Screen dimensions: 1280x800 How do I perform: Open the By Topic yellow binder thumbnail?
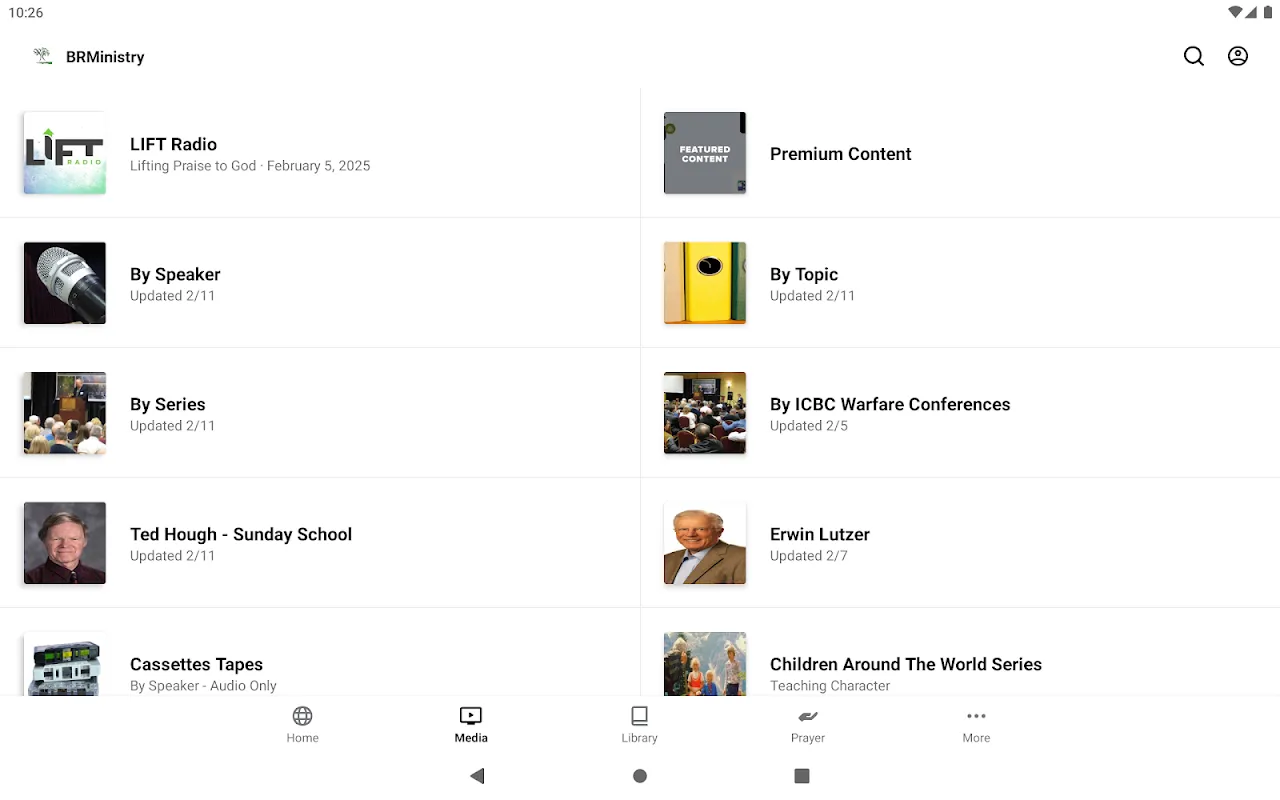705,283
